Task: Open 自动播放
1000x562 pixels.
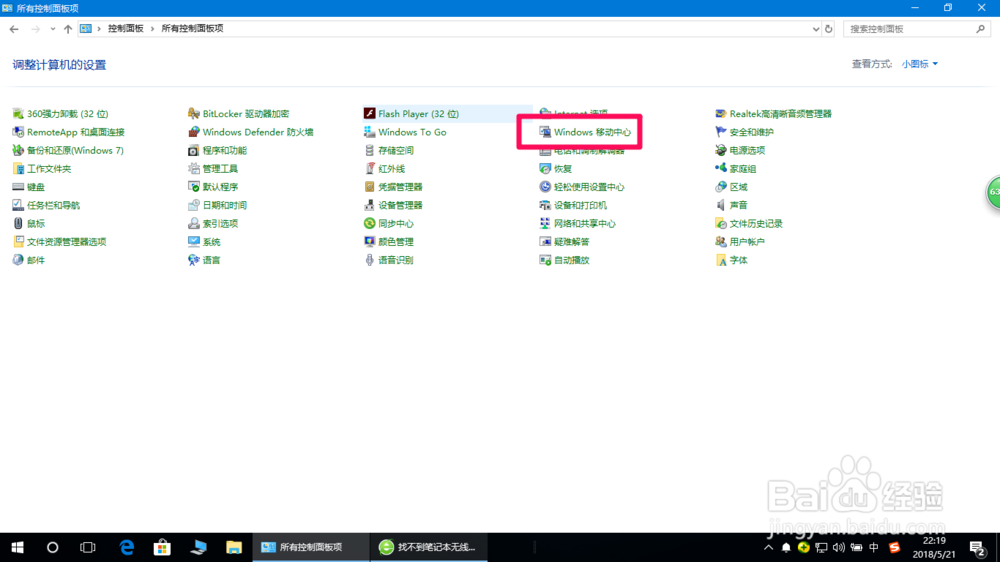Action: [564, 260]
